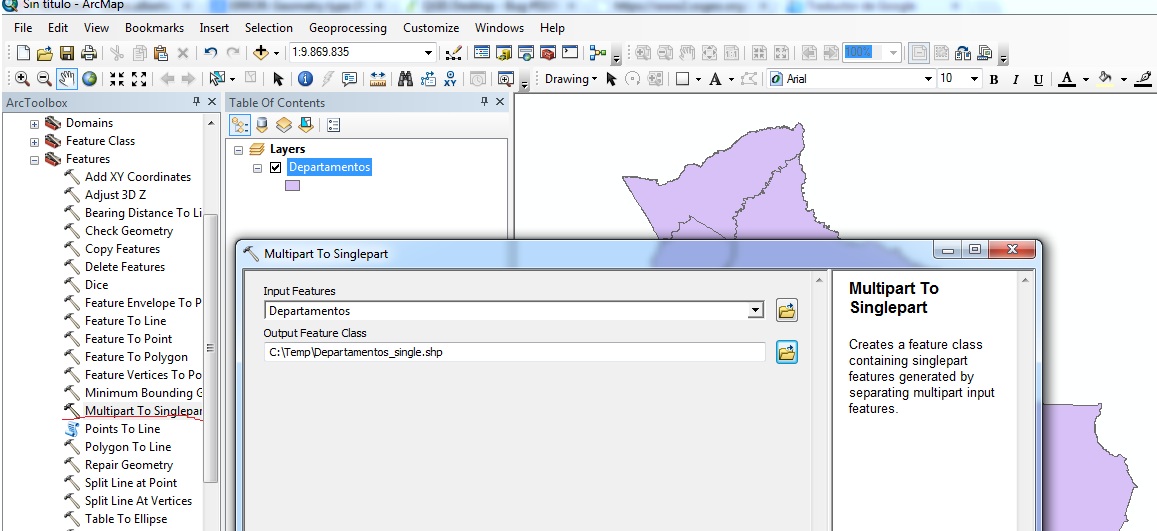Click the Fixed Zoom Out arrows icon

tap(139, 79)
